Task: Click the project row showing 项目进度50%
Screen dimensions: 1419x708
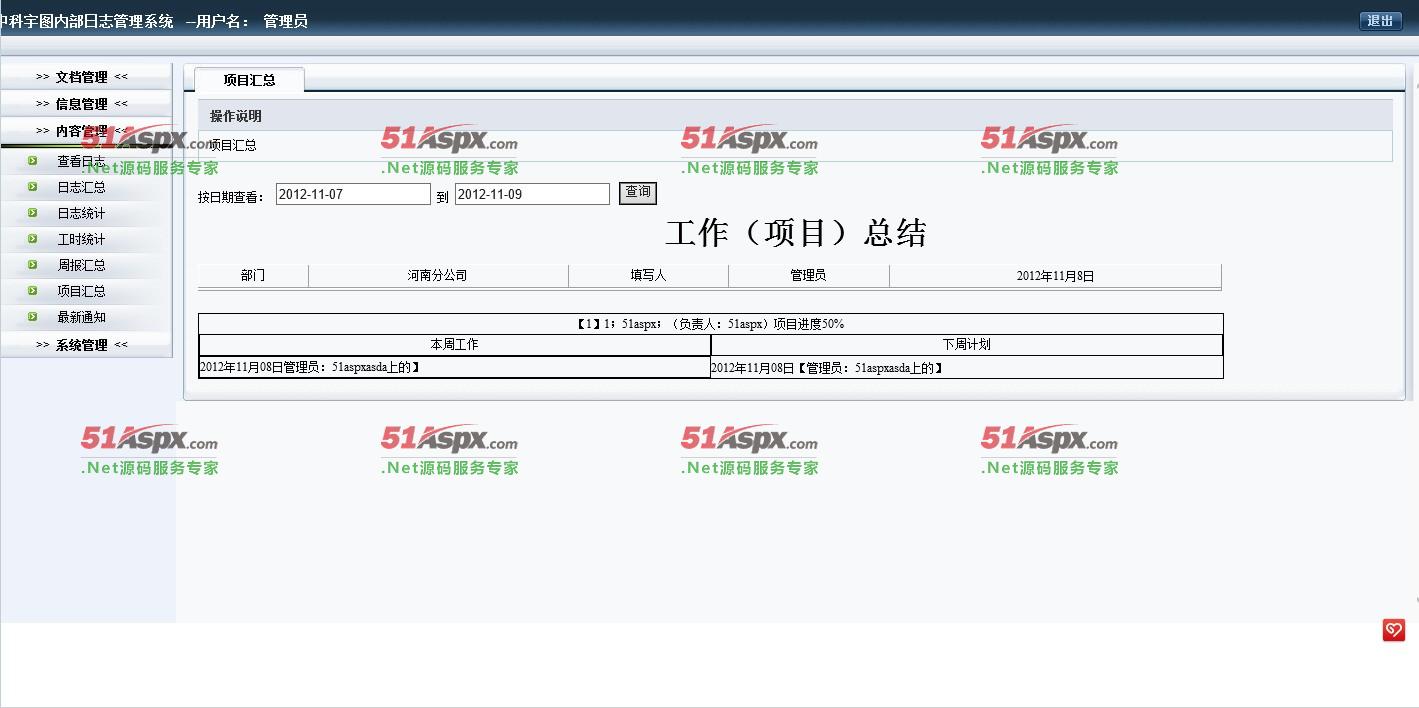Action: pos(711,324)
